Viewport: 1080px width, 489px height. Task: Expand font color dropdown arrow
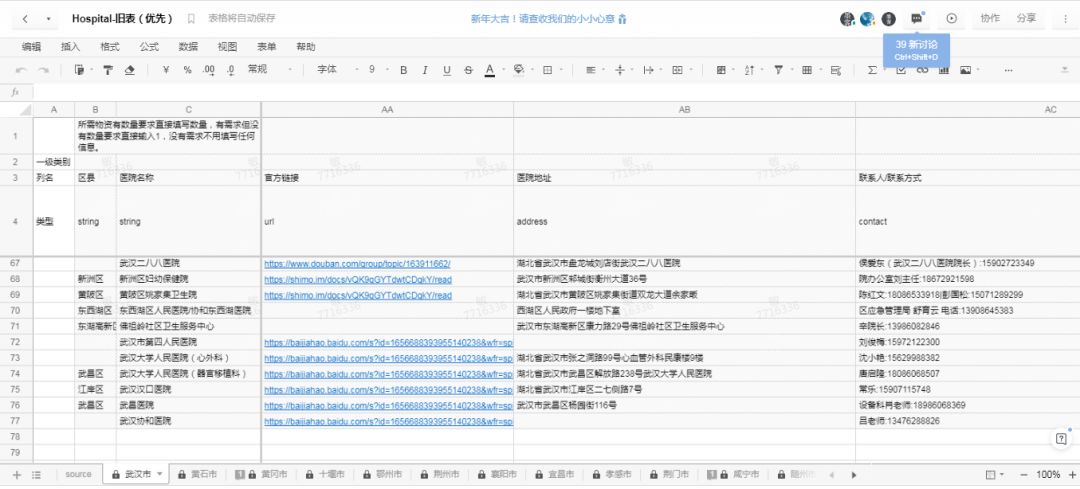(502, 70)
